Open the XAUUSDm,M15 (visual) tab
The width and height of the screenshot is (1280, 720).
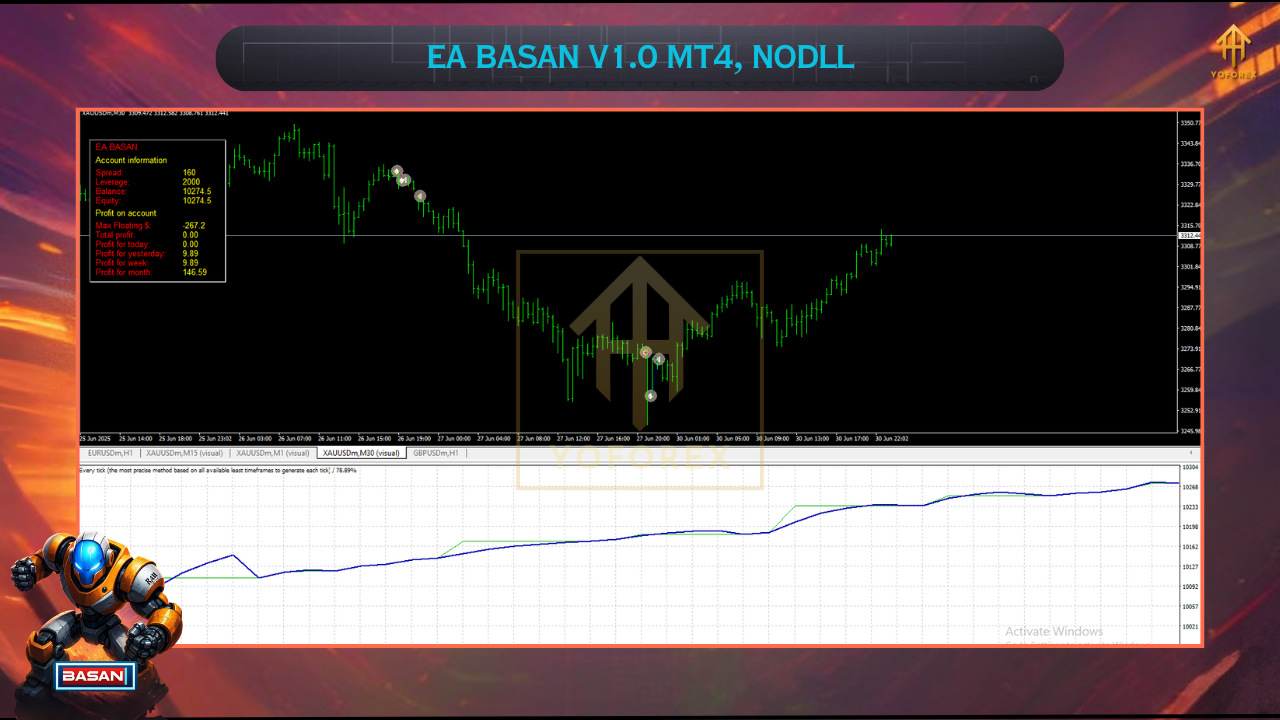[x=184, y=453]
